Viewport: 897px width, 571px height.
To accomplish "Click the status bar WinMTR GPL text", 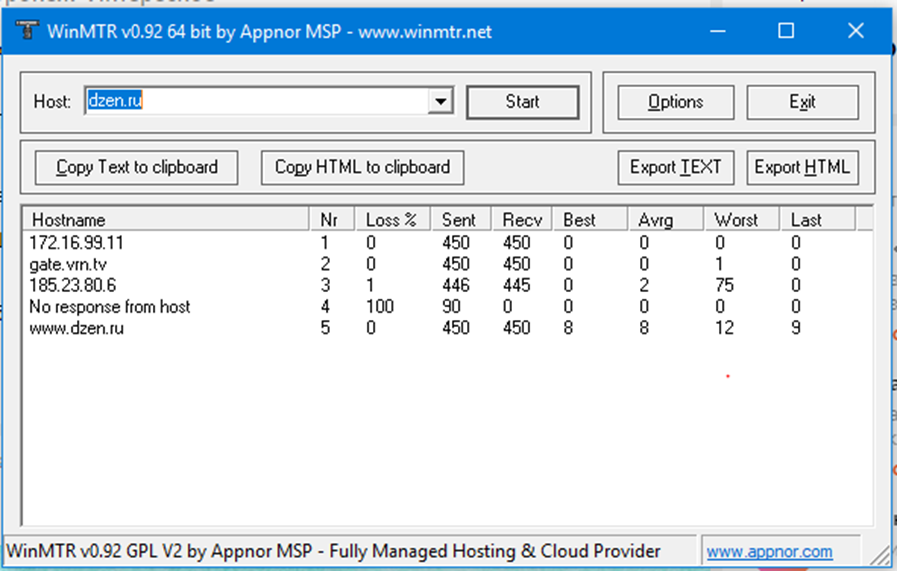I will (x=333, y=552).
